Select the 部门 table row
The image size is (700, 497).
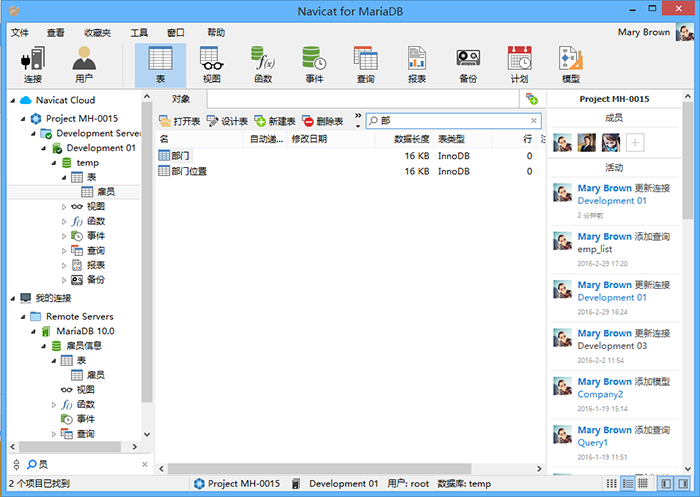(350, 156)
